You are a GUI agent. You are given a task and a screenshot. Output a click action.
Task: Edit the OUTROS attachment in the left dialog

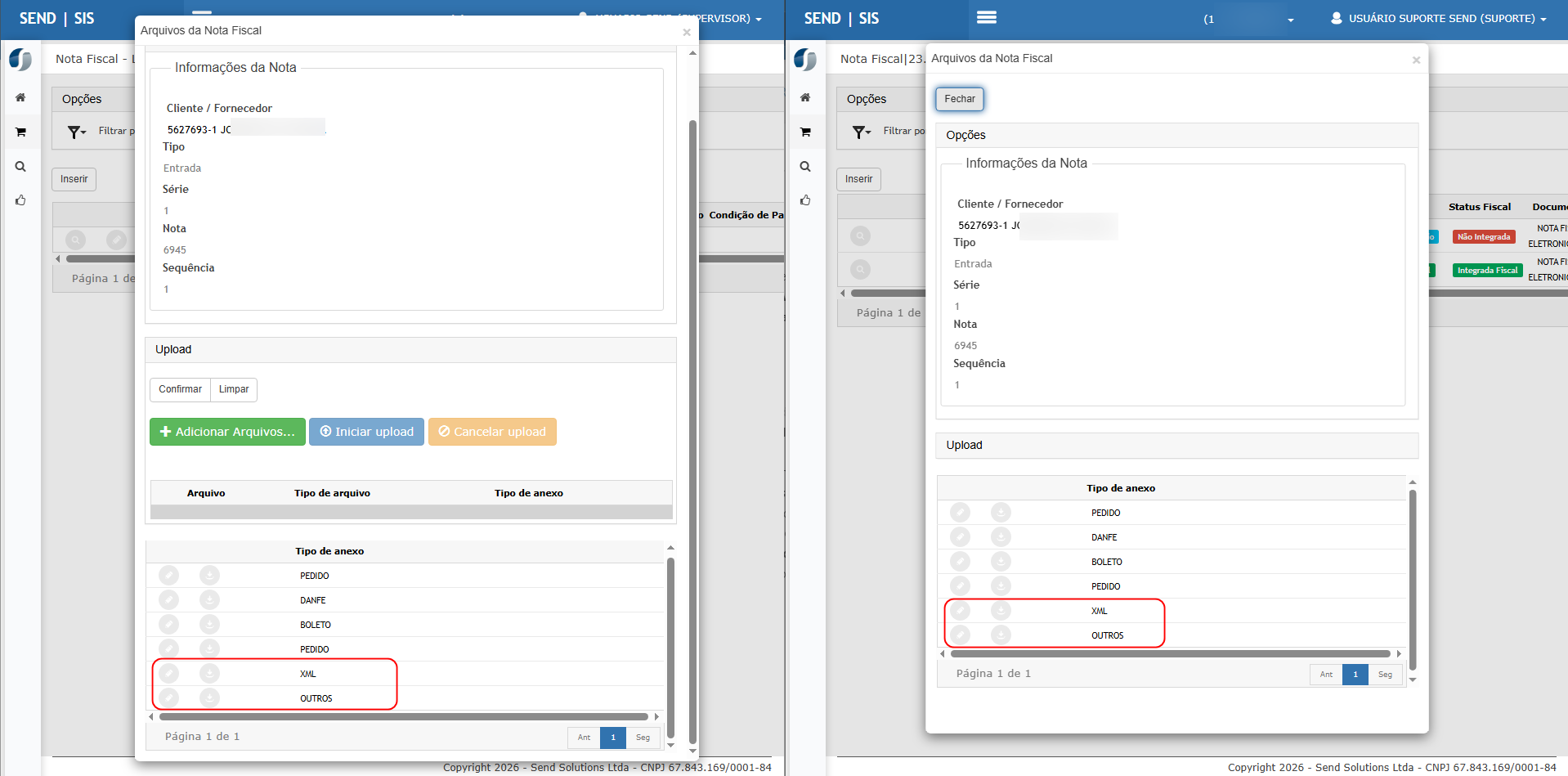coord(168,698)
